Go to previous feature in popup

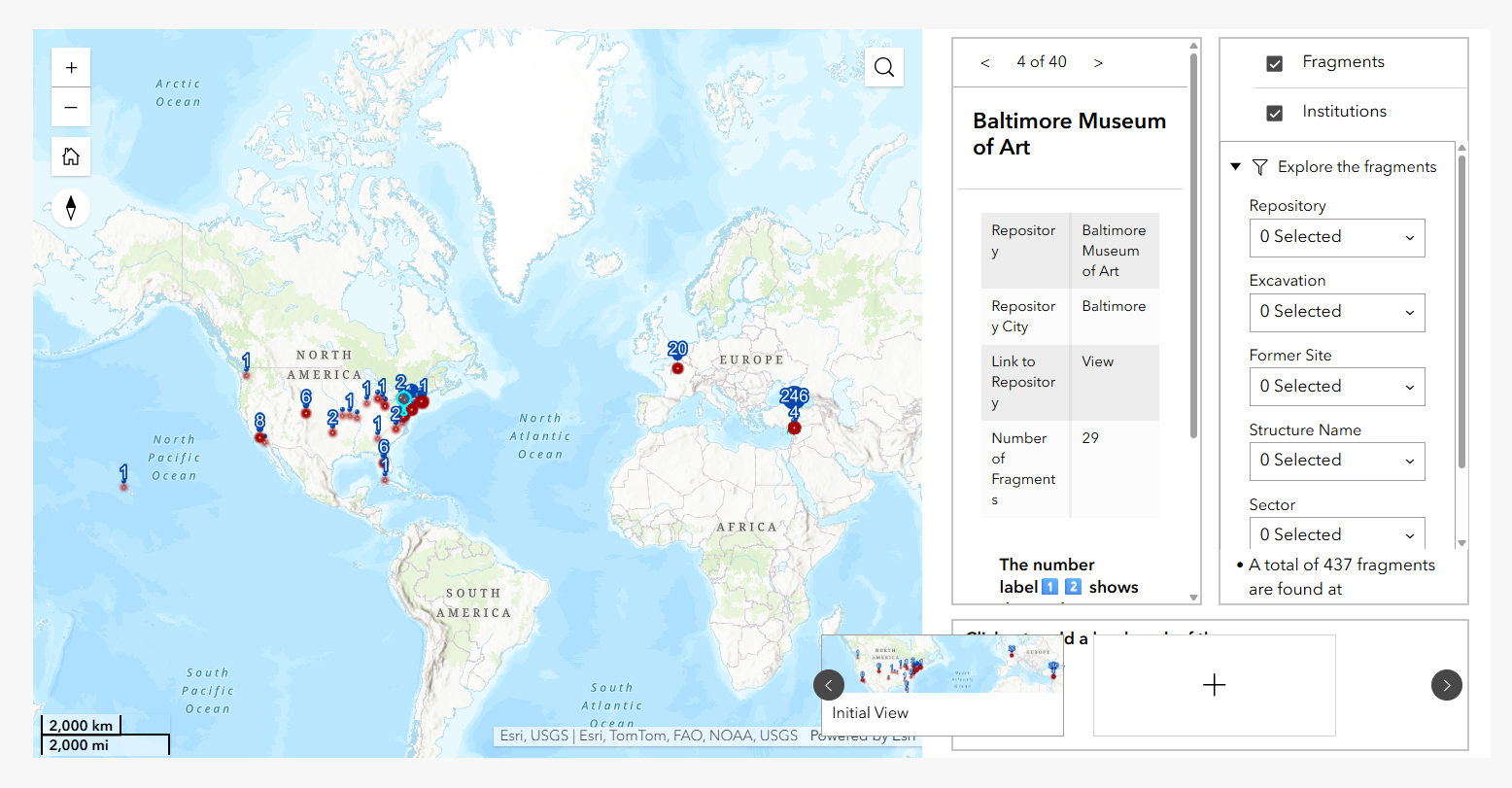[985, 62]
